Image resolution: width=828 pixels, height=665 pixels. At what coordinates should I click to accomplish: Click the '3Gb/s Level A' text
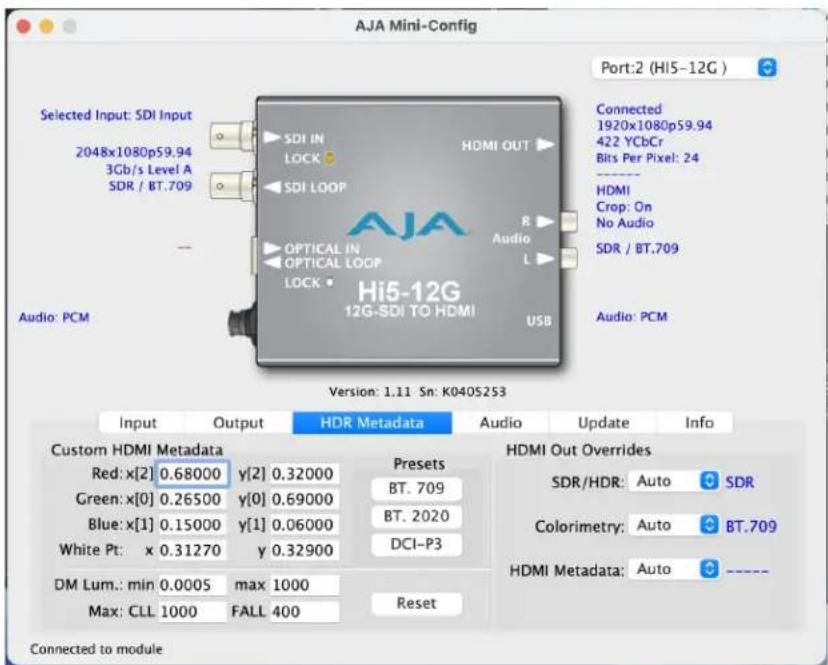pyautogui.click(x=149, y=170)
